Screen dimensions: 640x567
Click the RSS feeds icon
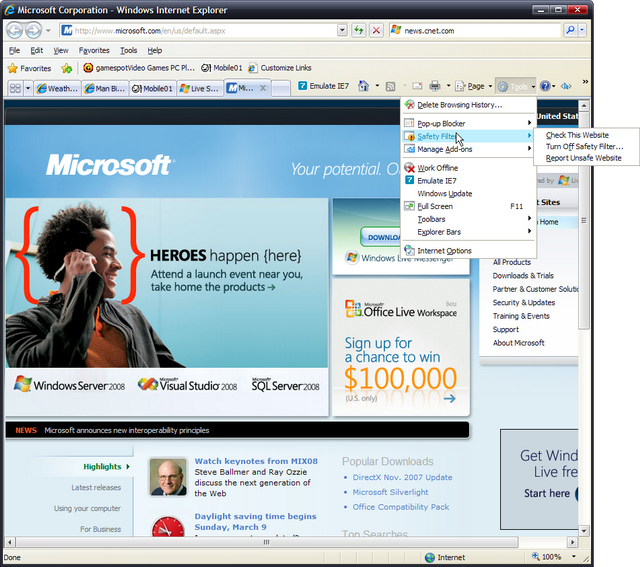tap(391, 86)
